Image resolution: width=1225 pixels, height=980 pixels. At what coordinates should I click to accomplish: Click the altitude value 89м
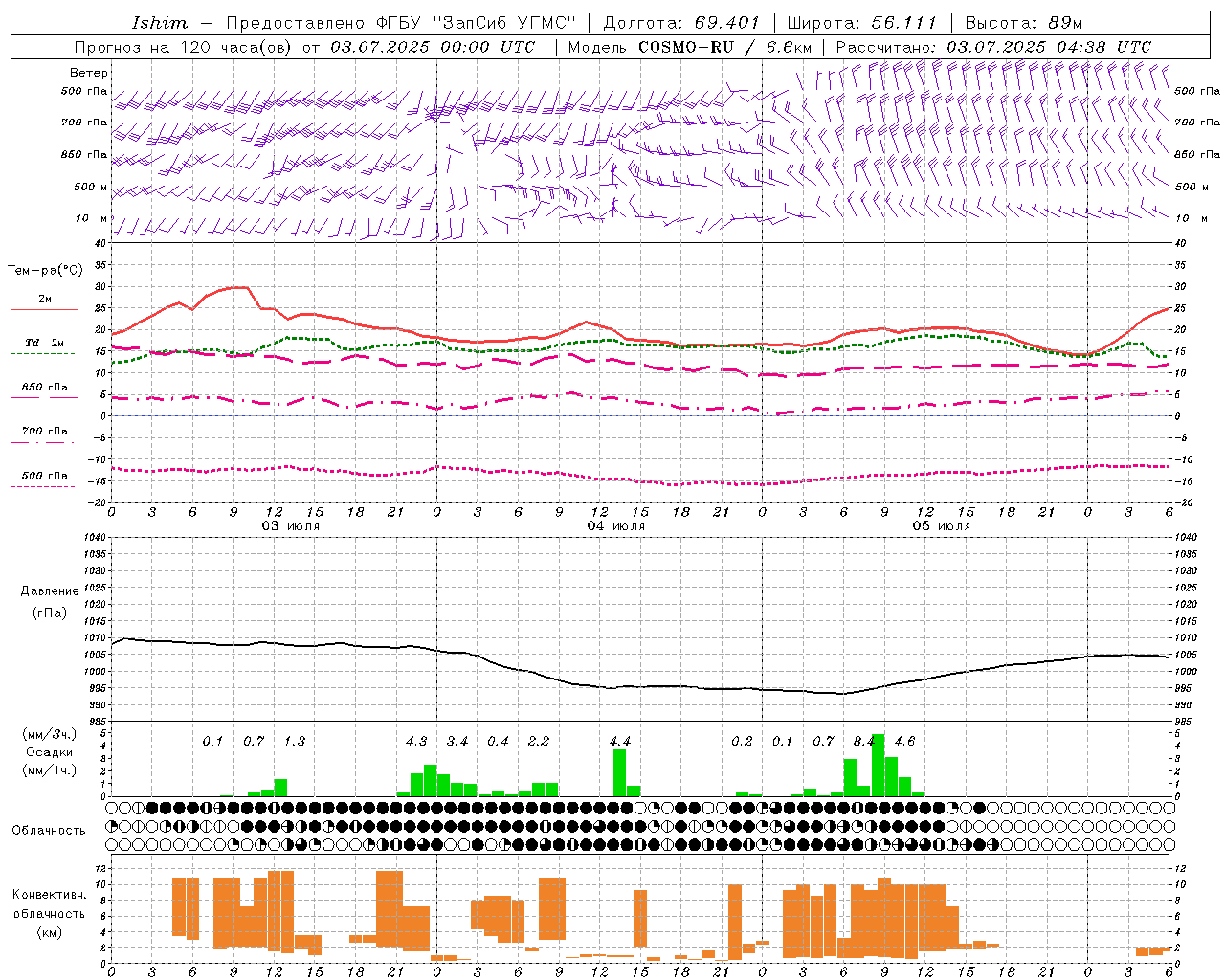(x=1065, y=23)
